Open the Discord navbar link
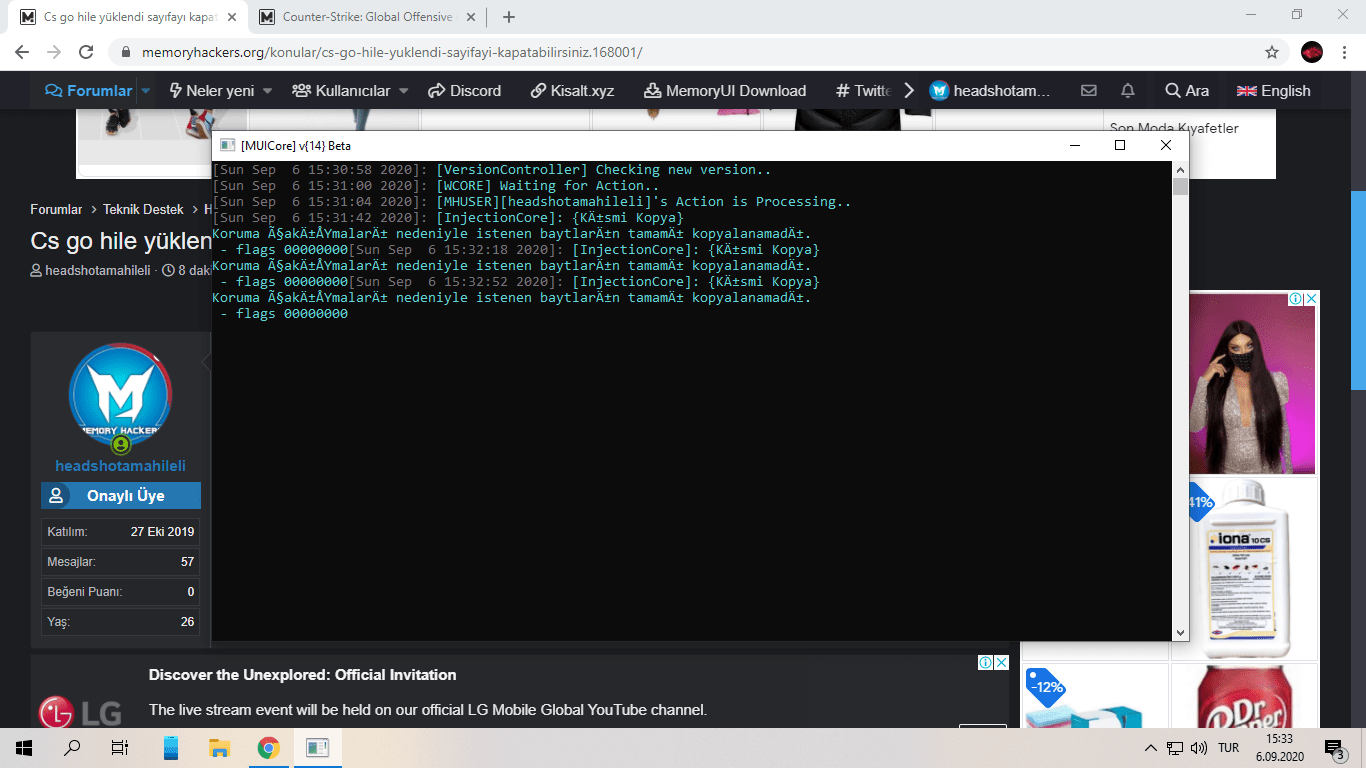This screenshot has height=768, width=1366. (464, 91)
